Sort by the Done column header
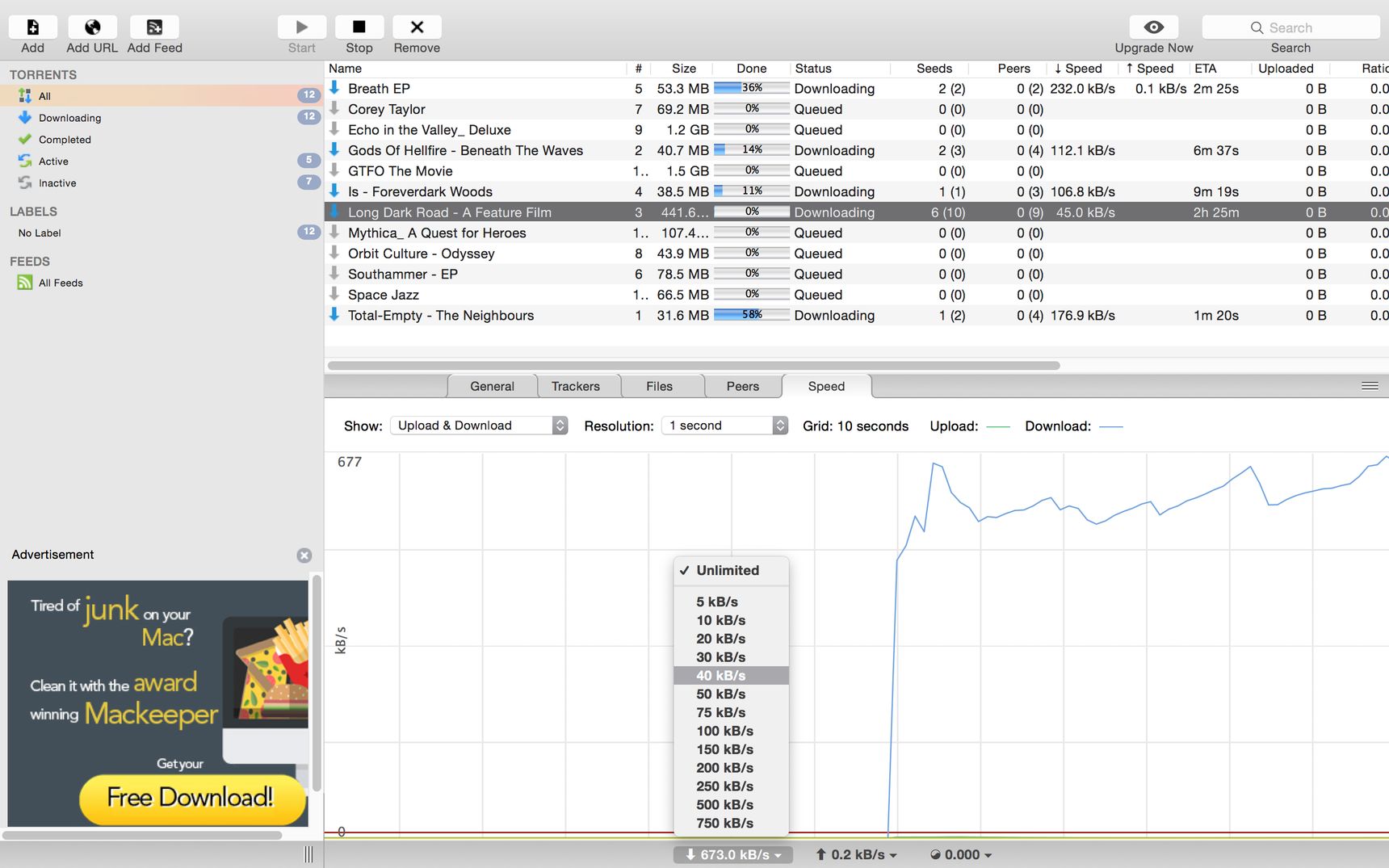This screenshot has height=868, width=1389. point(751,69)
